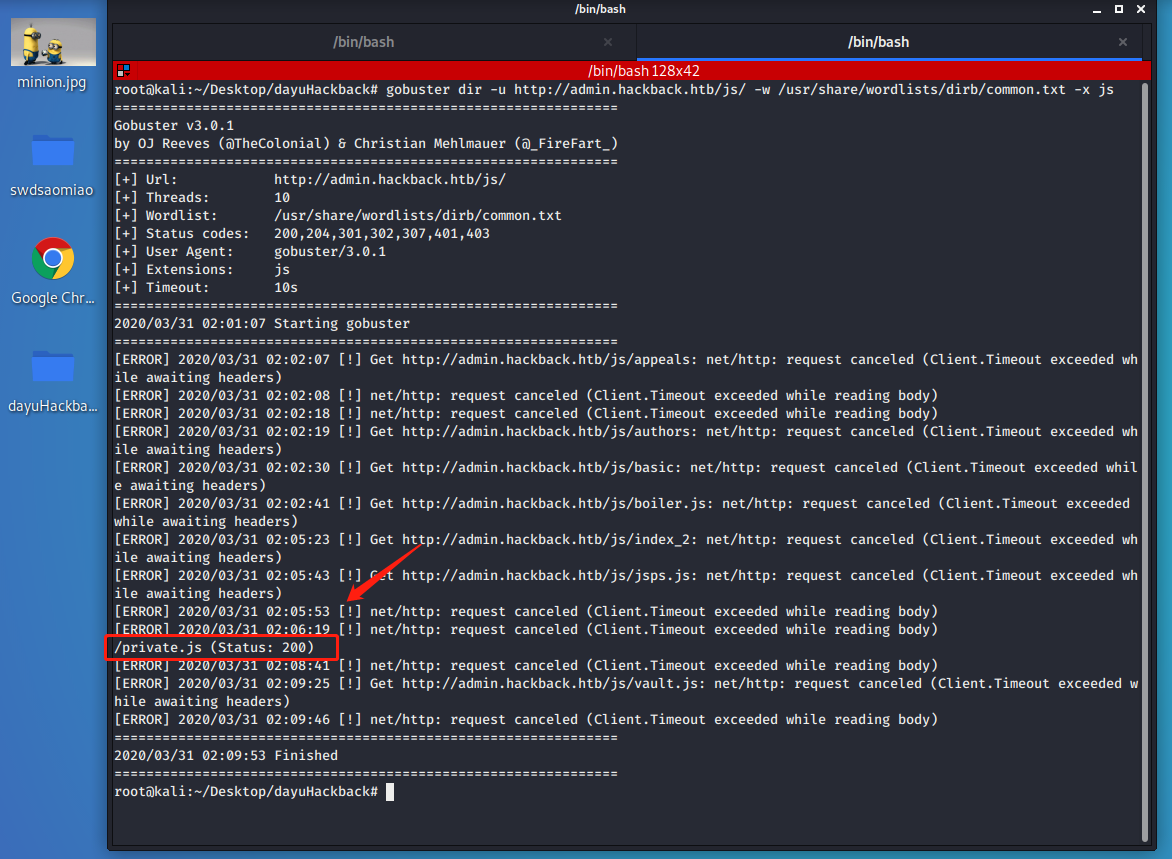
Task: Click the User Agent gobuster/3.0.1 line
Action: coord(250,251)
